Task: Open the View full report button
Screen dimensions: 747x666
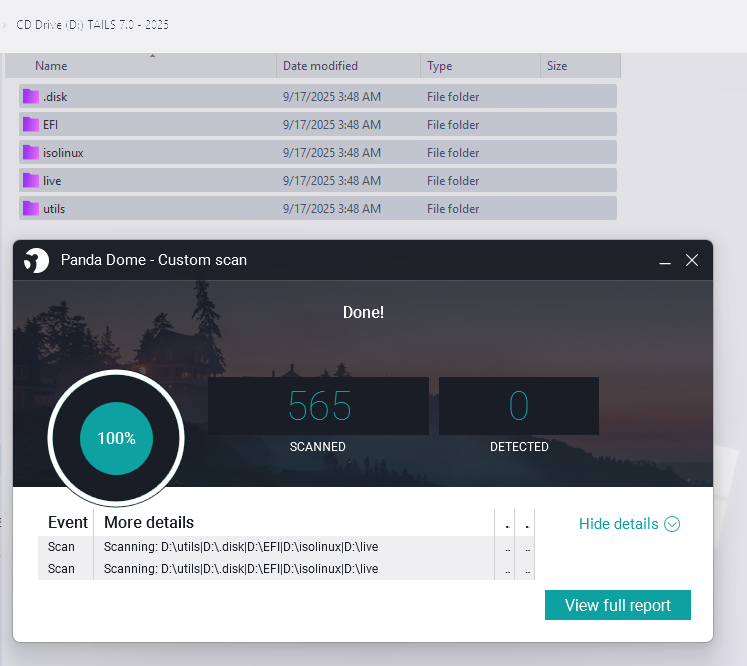Action: click(618, 605)
